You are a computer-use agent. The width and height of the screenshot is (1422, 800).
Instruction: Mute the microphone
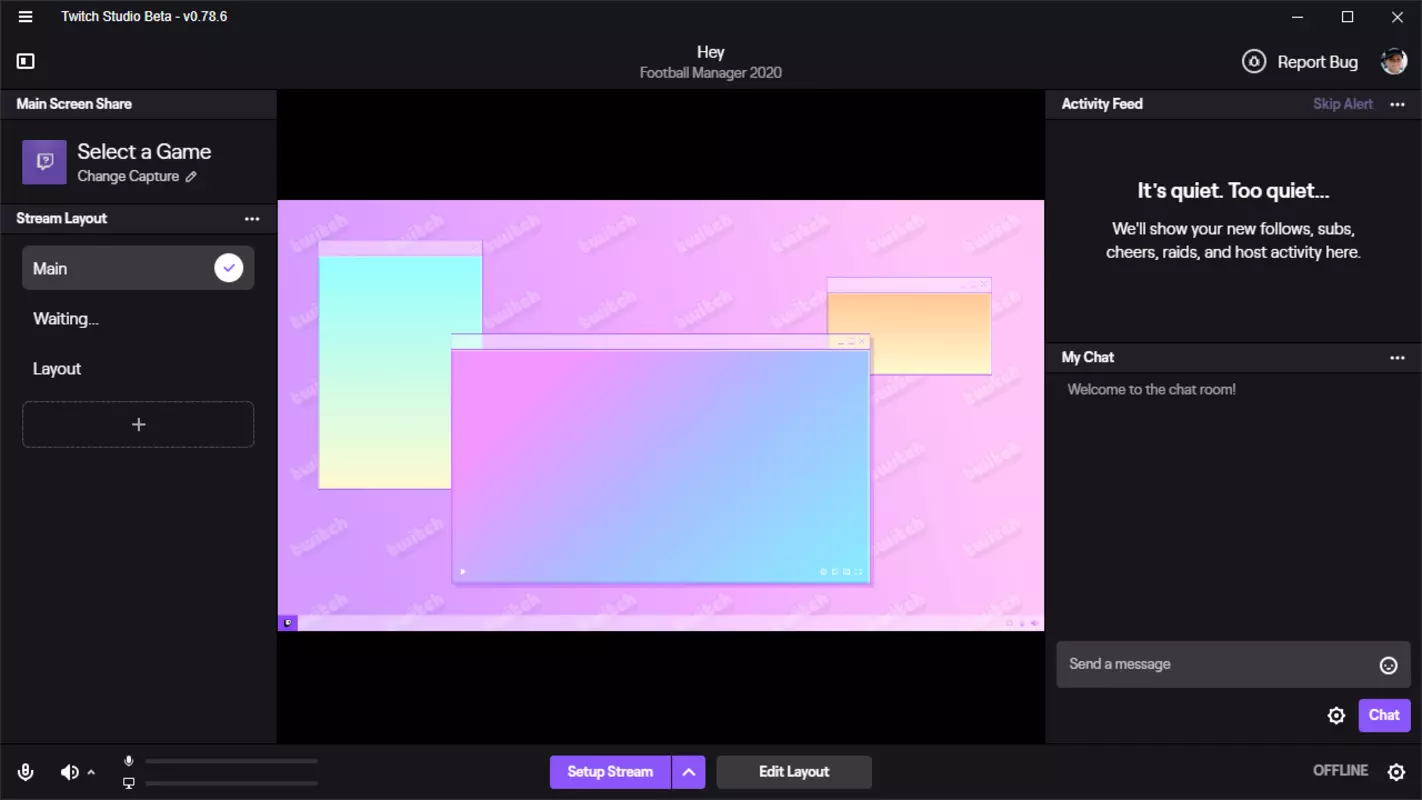(x=26, y=772)
